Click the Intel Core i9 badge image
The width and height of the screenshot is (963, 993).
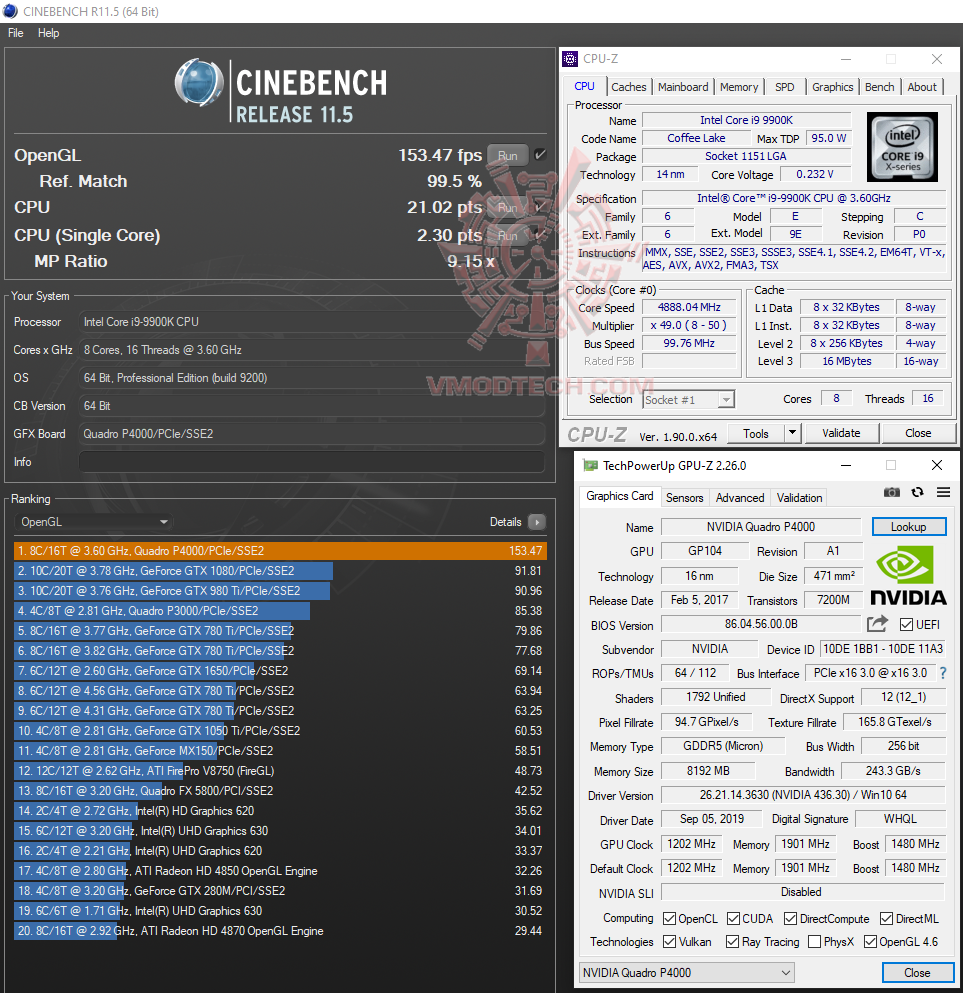coord(902,147)
